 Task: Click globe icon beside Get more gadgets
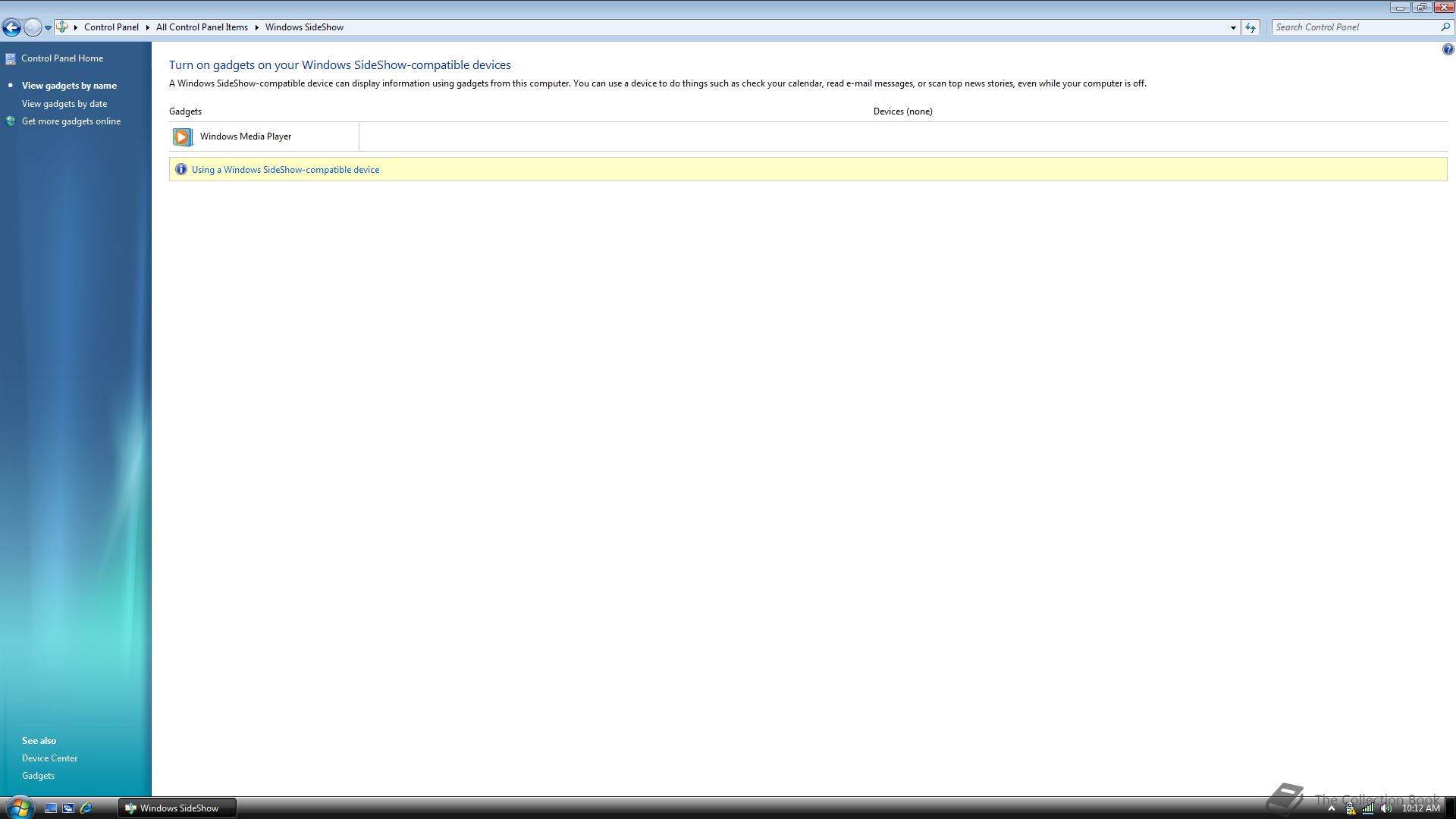click(x=11, y=121)
